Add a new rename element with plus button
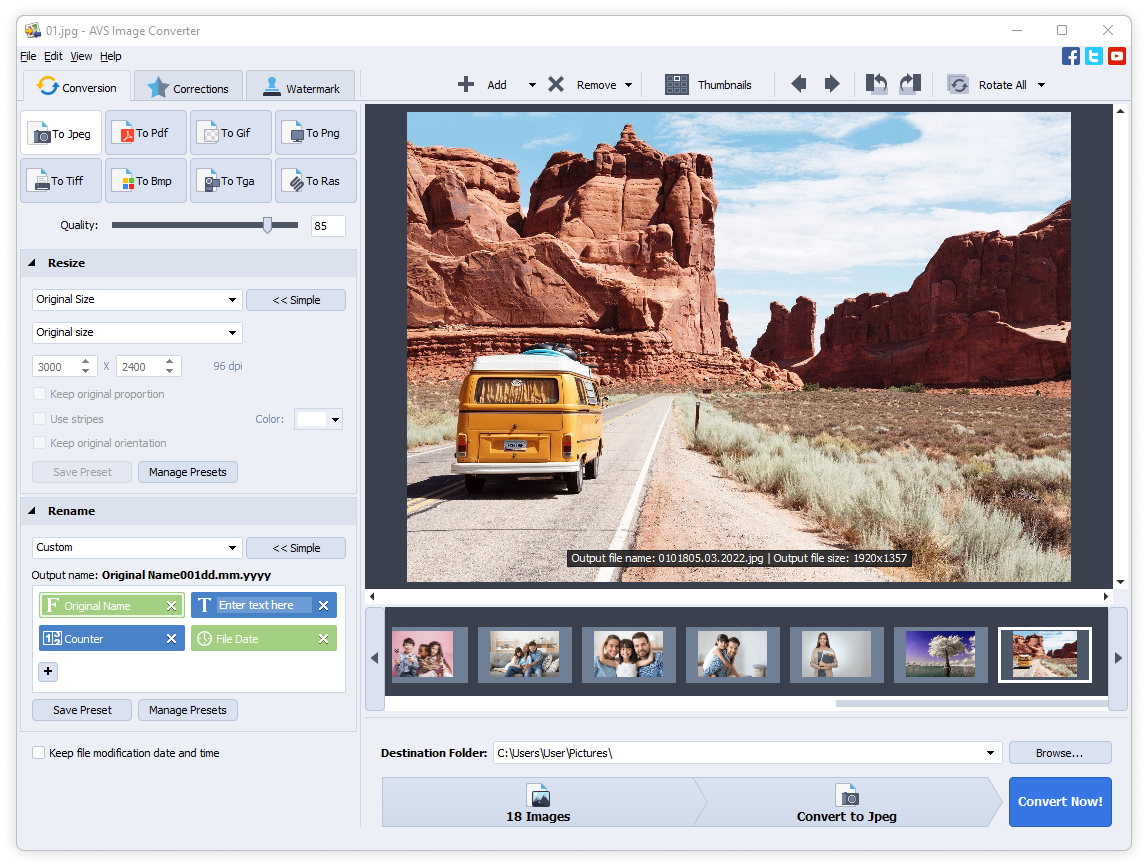Image resolution: width=1148 pixels, height=868 pixels. click(x=48, y=671)
